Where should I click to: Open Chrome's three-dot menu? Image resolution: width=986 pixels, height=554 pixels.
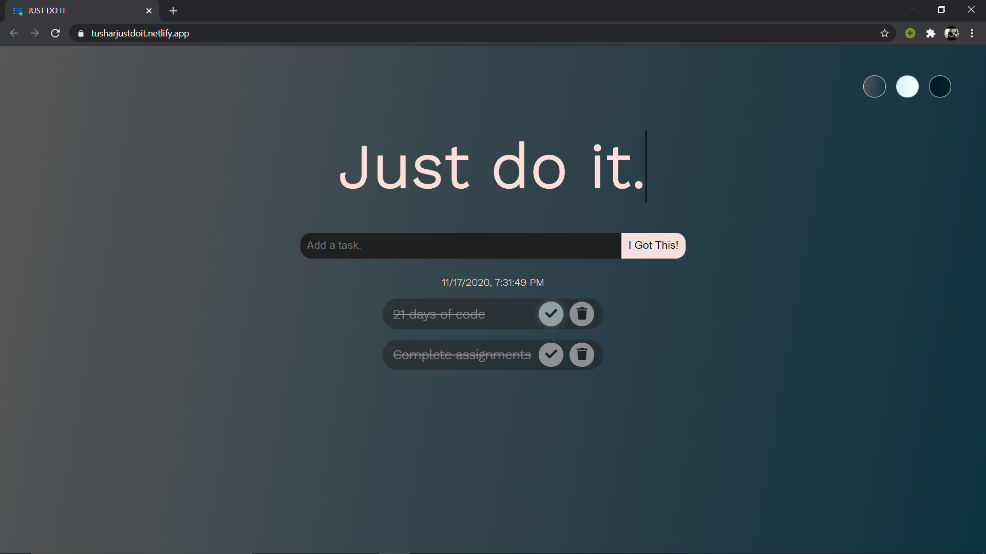tap(972, 33)
